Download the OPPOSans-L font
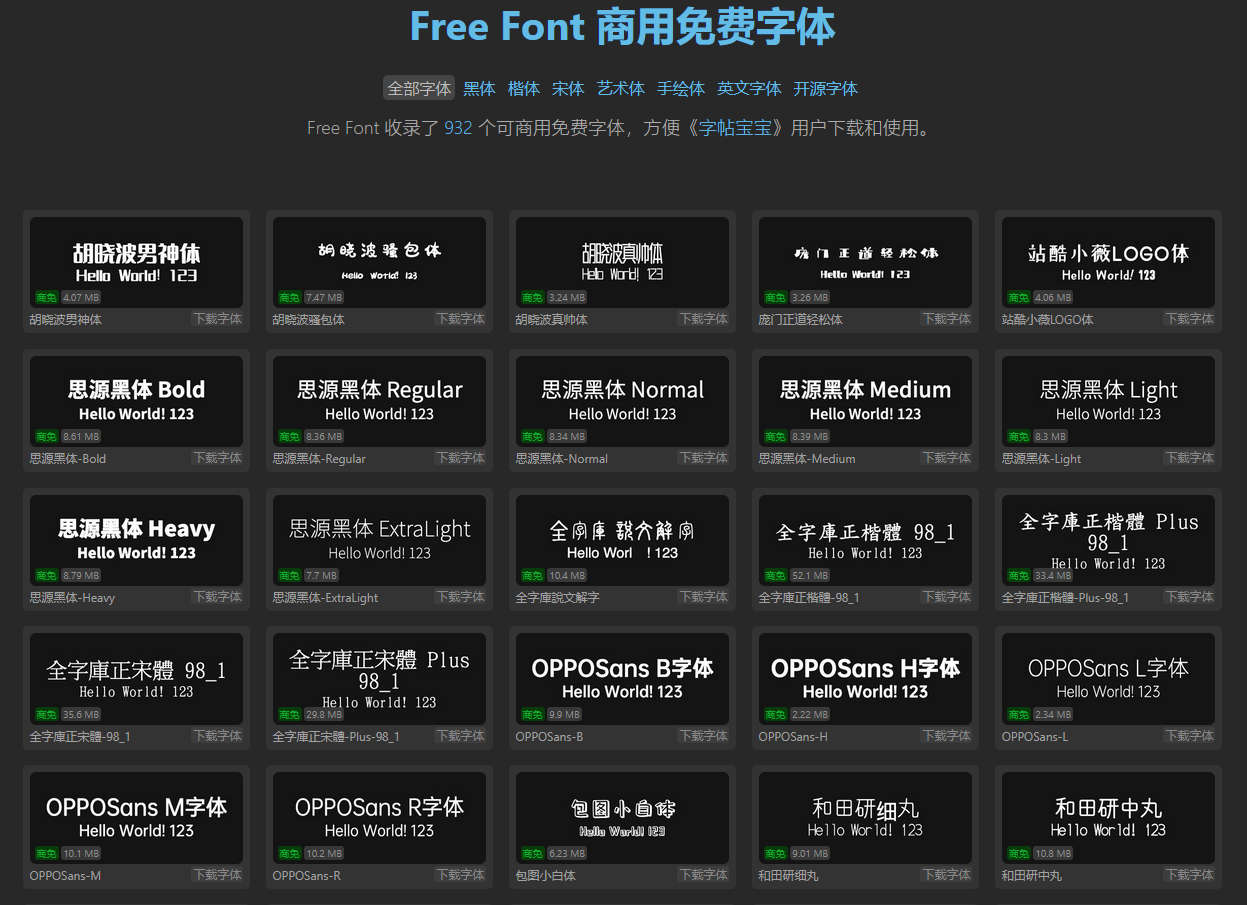The image size is (1247, 905). click(1189, 736)
